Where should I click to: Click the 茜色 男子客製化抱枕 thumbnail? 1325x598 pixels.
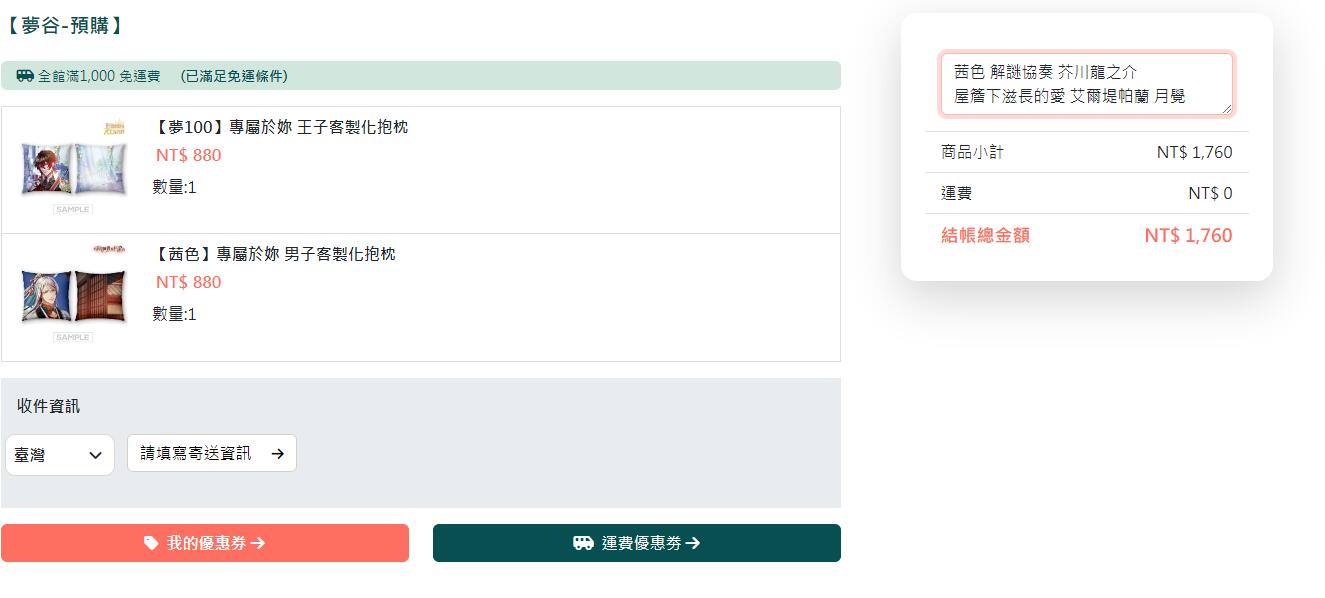(74, 295)
